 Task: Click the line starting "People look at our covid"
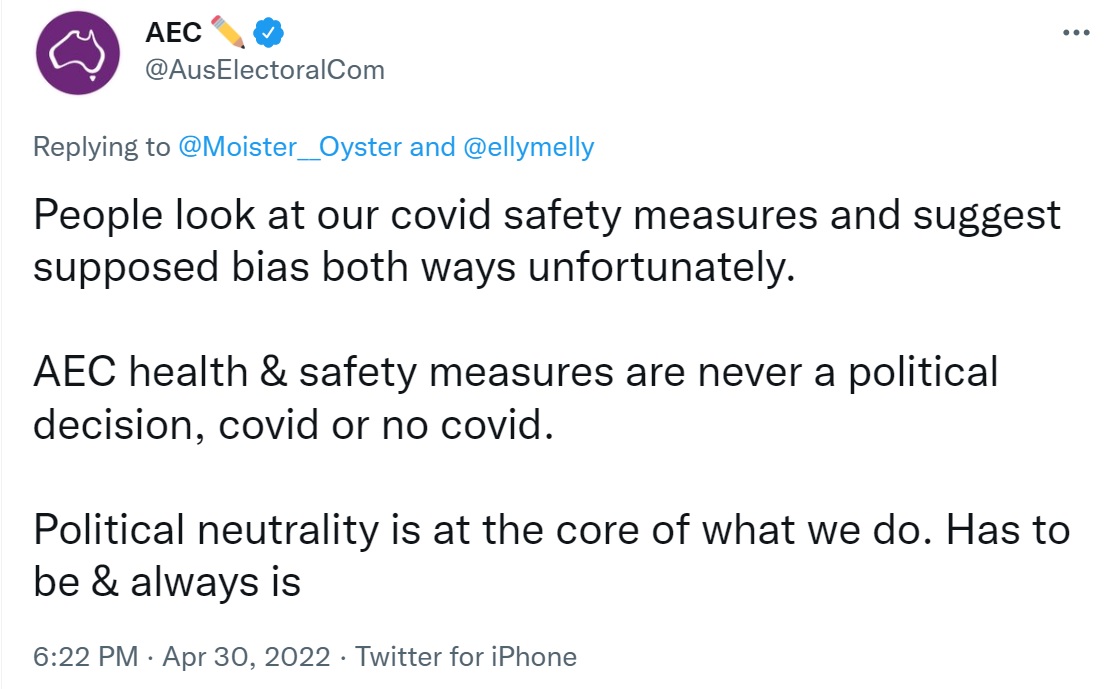click(547, 215)
